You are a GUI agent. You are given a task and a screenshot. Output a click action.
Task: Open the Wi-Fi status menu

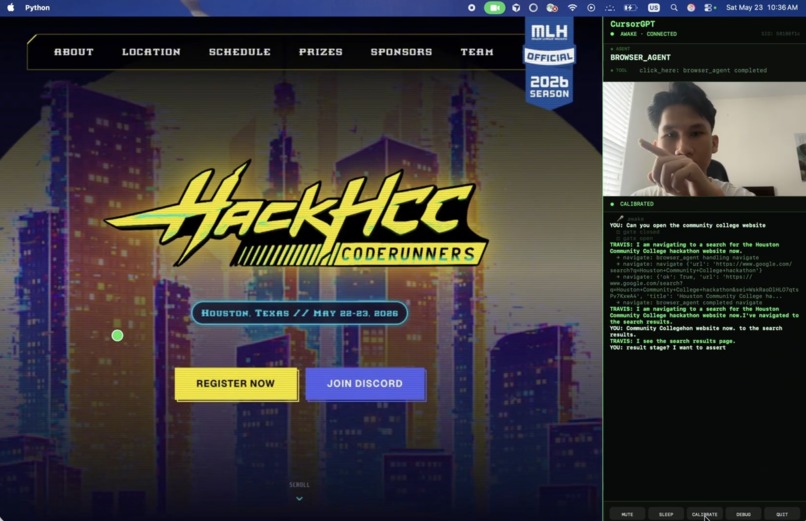572,8
